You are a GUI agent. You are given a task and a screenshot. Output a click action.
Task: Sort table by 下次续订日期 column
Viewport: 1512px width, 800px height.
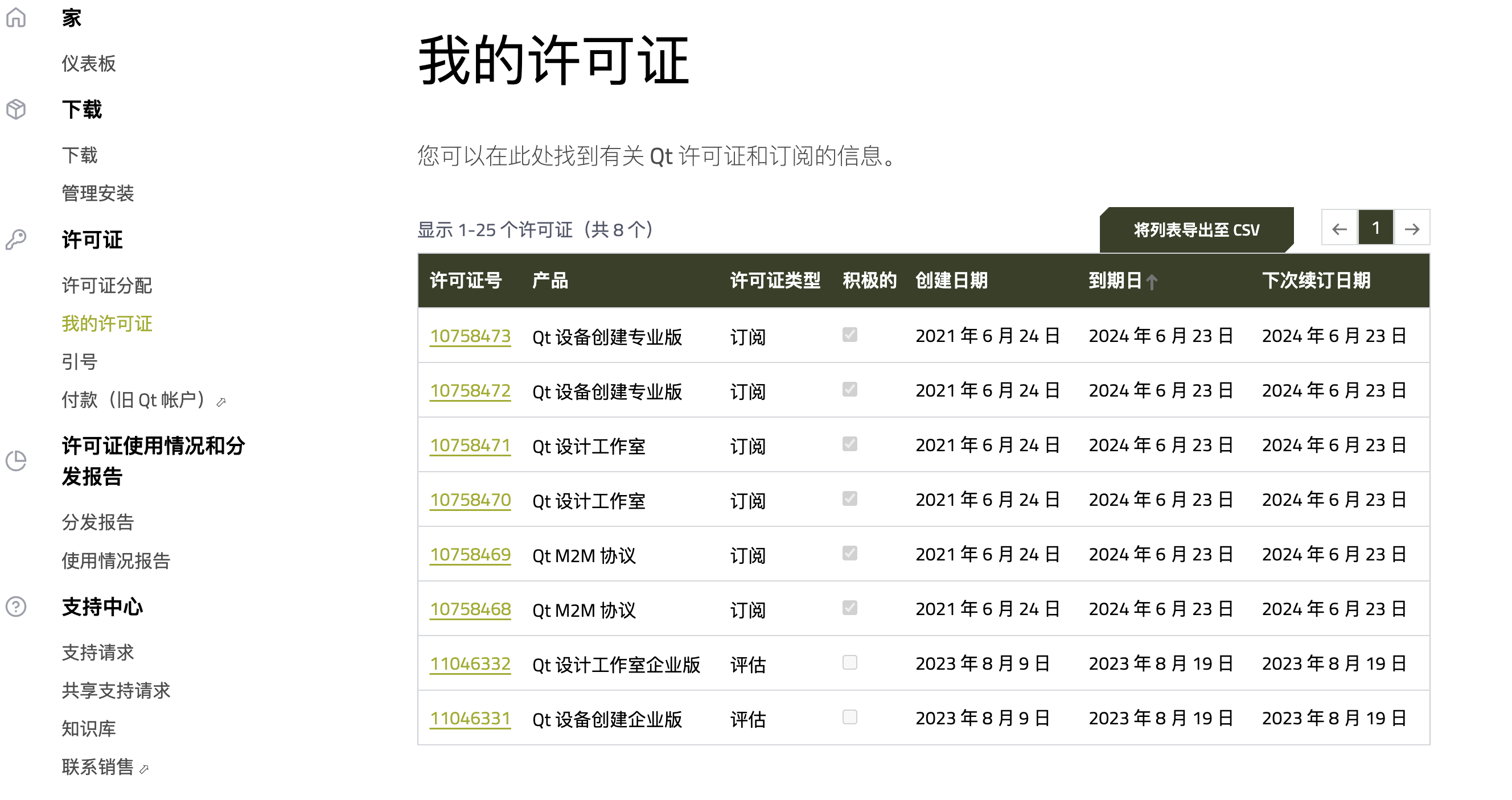point(1316,281)
